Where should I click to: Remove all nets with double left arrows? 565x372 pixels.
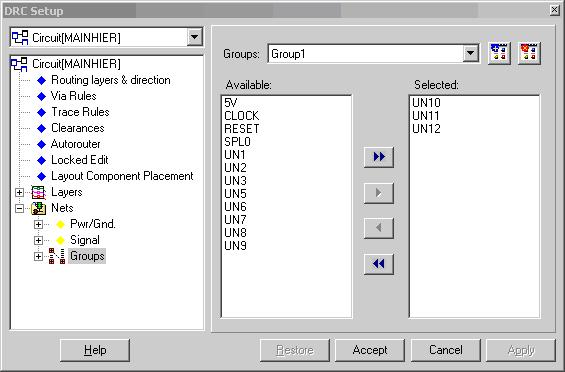[x=379, y=264]
